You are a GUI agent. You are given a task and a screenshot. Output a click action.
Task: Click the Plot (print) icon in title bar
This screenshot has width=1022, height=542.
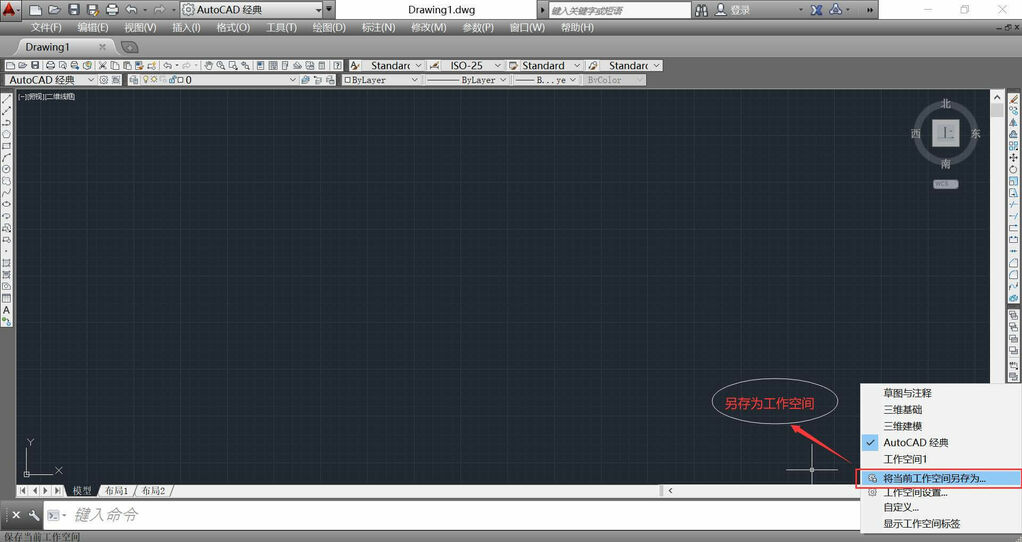(111, 10)
